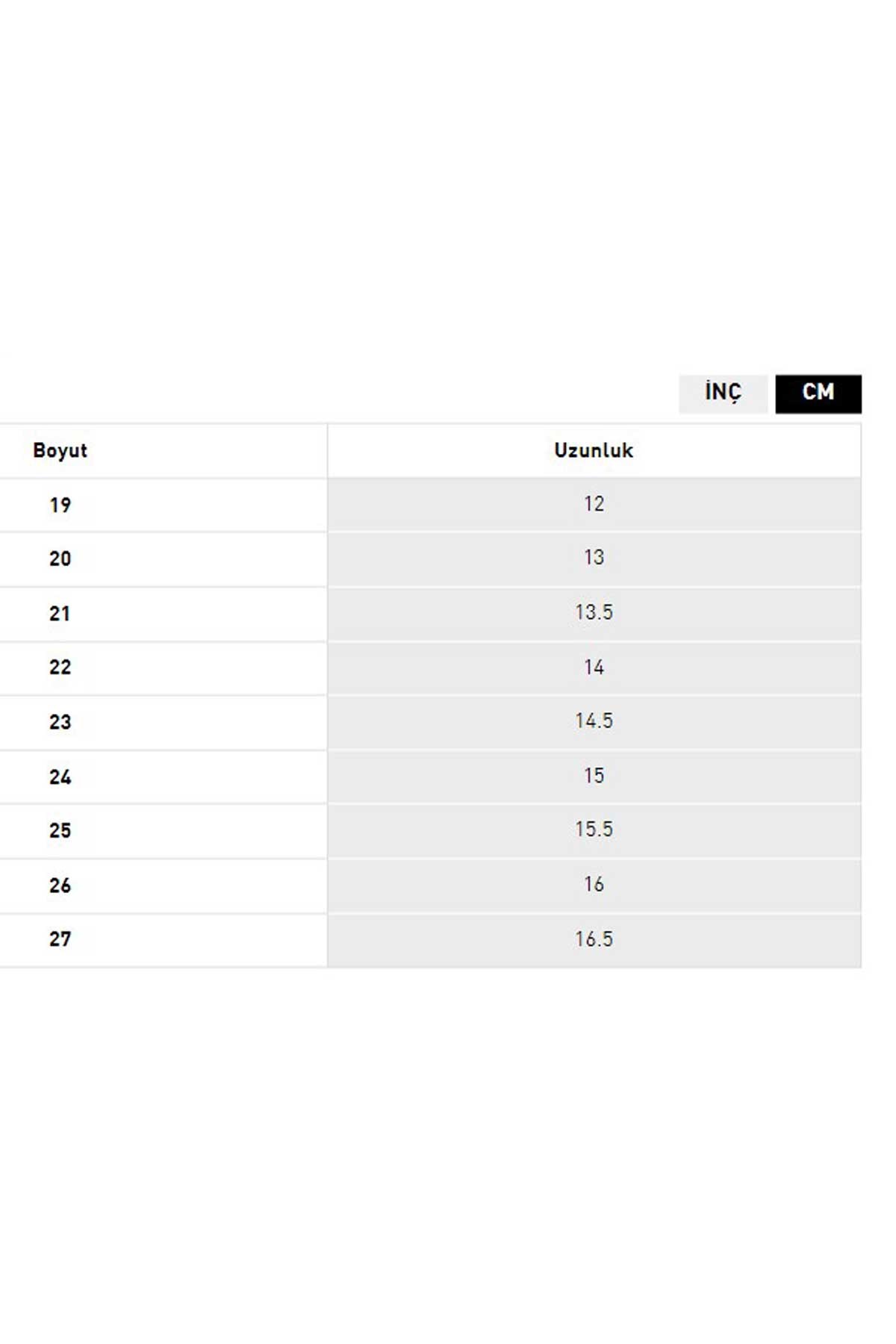This screenshot has height=1344, width=896.
Task: Select size 26 row label
Action: coord(60,886)
